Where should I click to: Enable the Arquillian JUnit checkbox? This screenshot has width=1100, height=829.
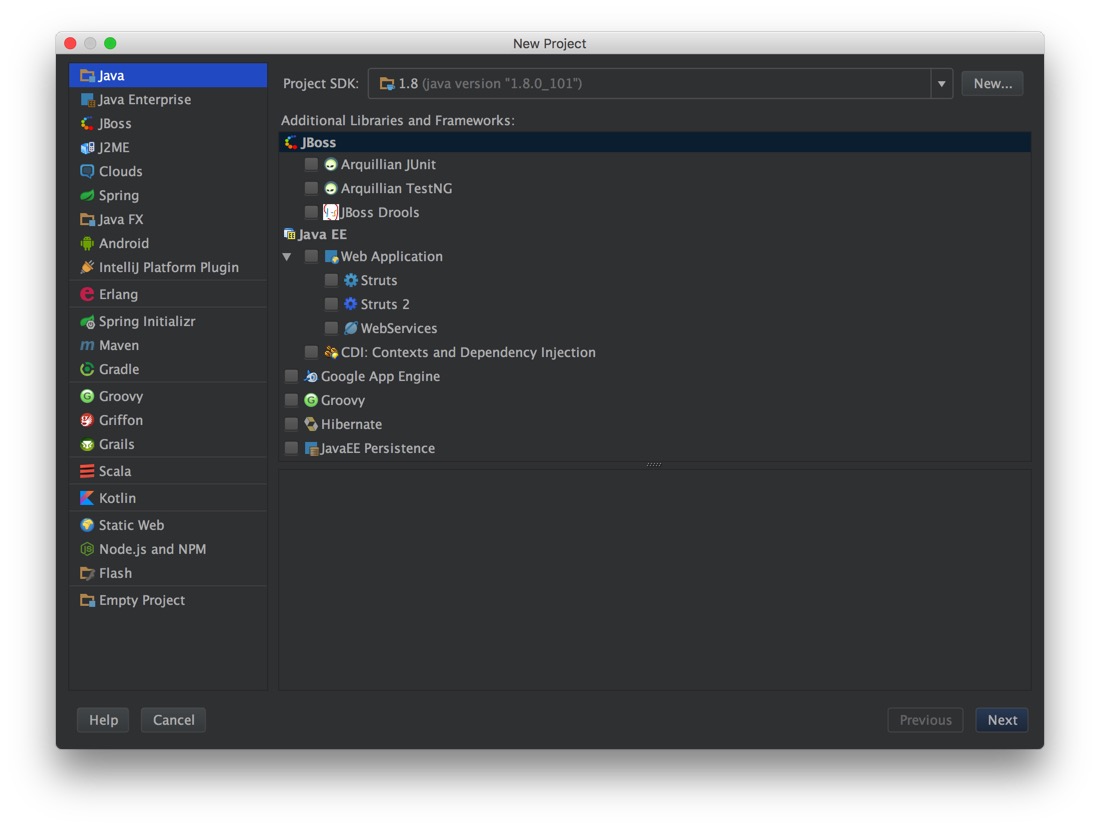tap(311, 164)
